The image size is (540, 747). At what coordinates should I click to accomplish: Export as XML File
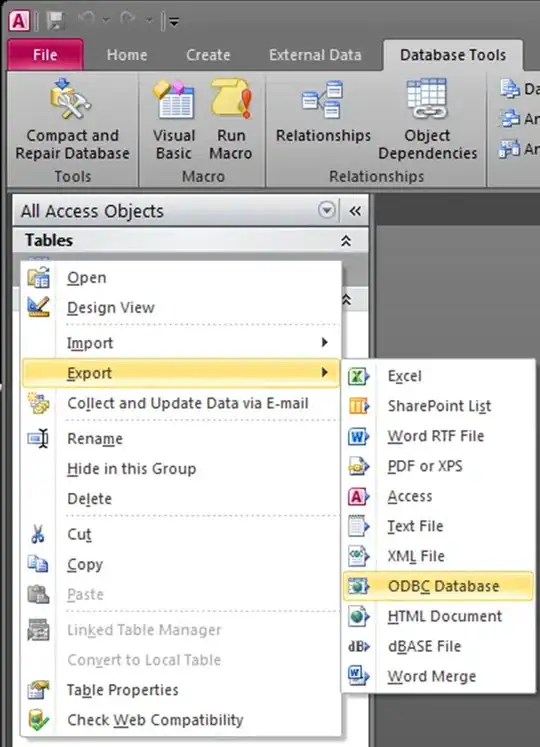point(438,556)
